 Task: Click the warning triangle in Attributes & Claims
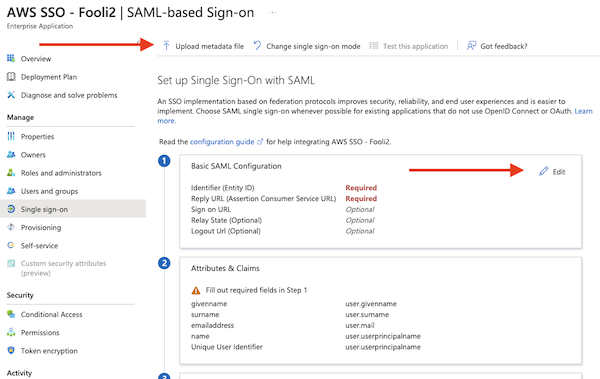coord(196,290)
